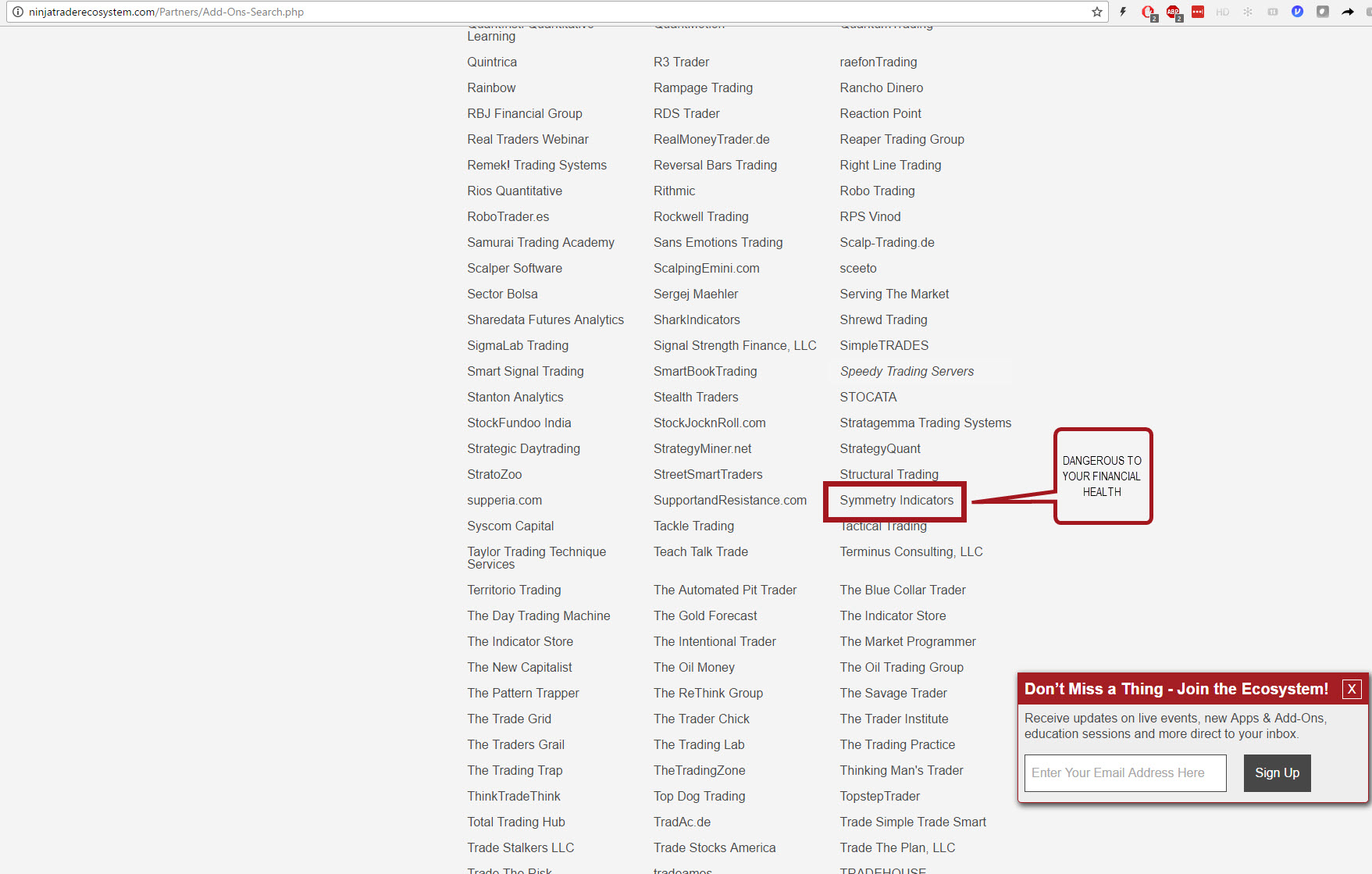Visit The Gold Forecast link
This screenshot has width=1372, height=874.
[706, 615]
